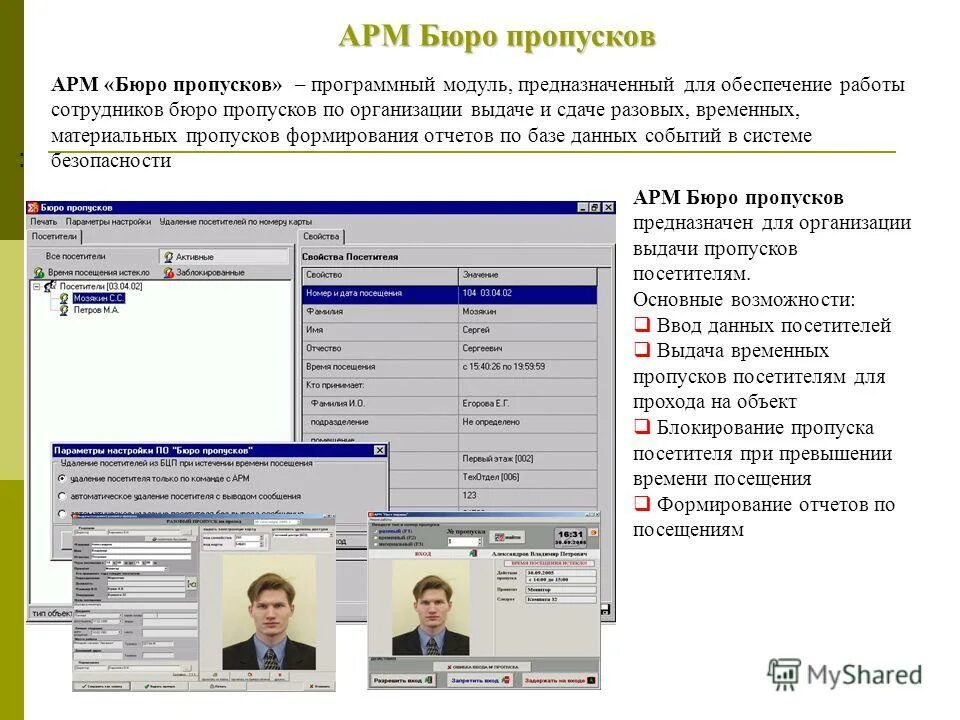Click the Отчество property label
The width and height of the screenshot is (960, 720).
[323, 348]
